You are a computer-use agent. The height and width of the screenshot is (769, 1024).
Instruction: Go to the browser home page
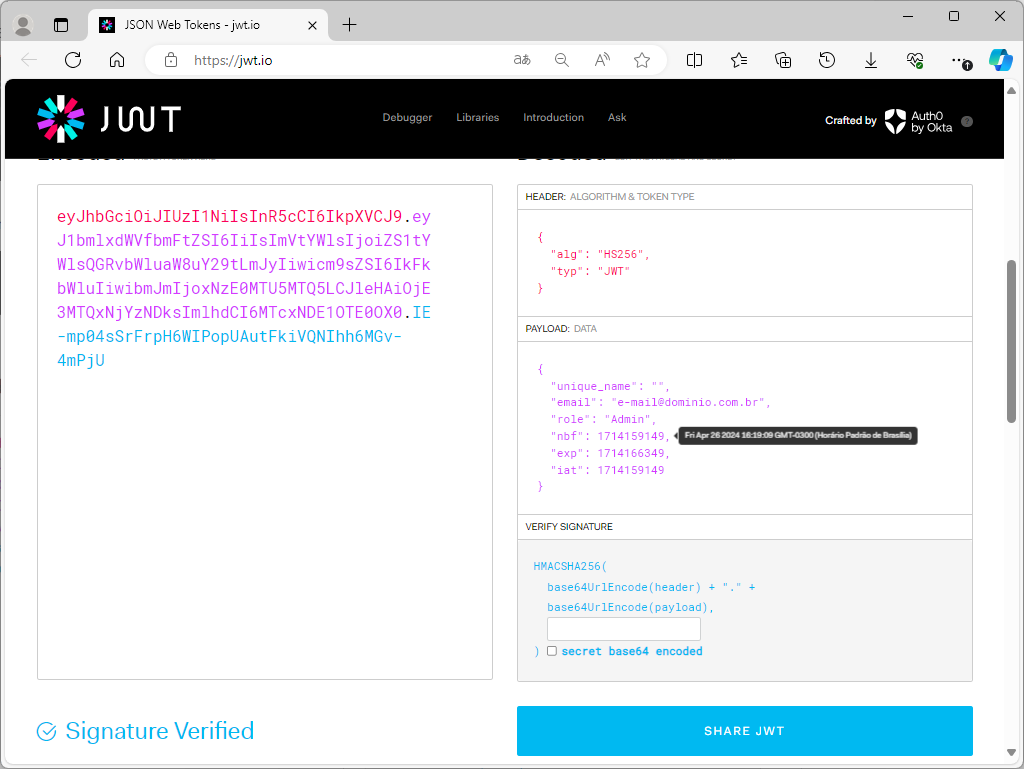pos(117,60)
